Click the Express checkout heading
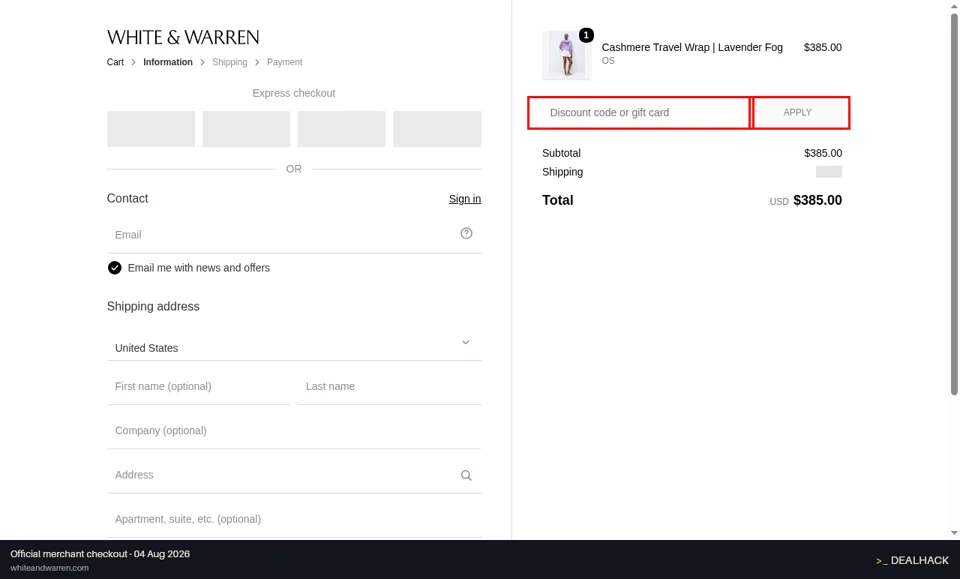 coord(294,93)
